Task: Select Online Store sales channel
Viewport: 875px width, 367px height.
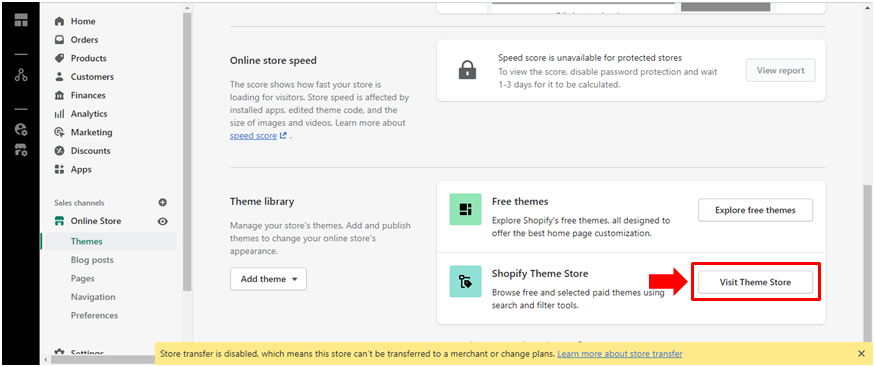Action: [x=95, y=221]
